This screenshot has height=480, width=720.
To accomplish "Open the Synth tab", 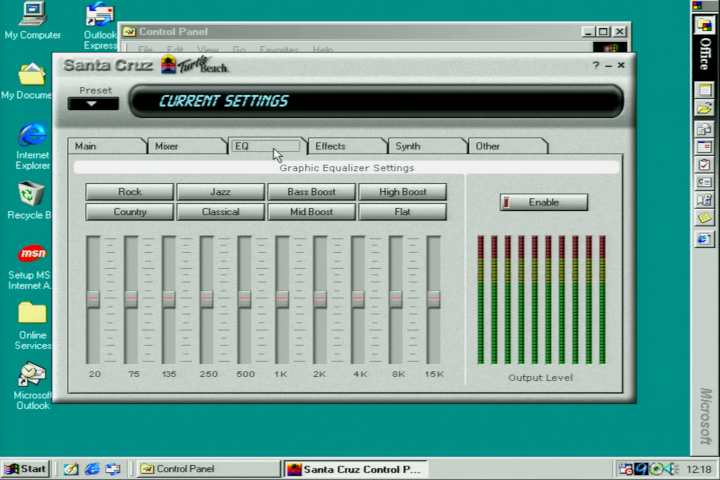I will tap(427, 146).
